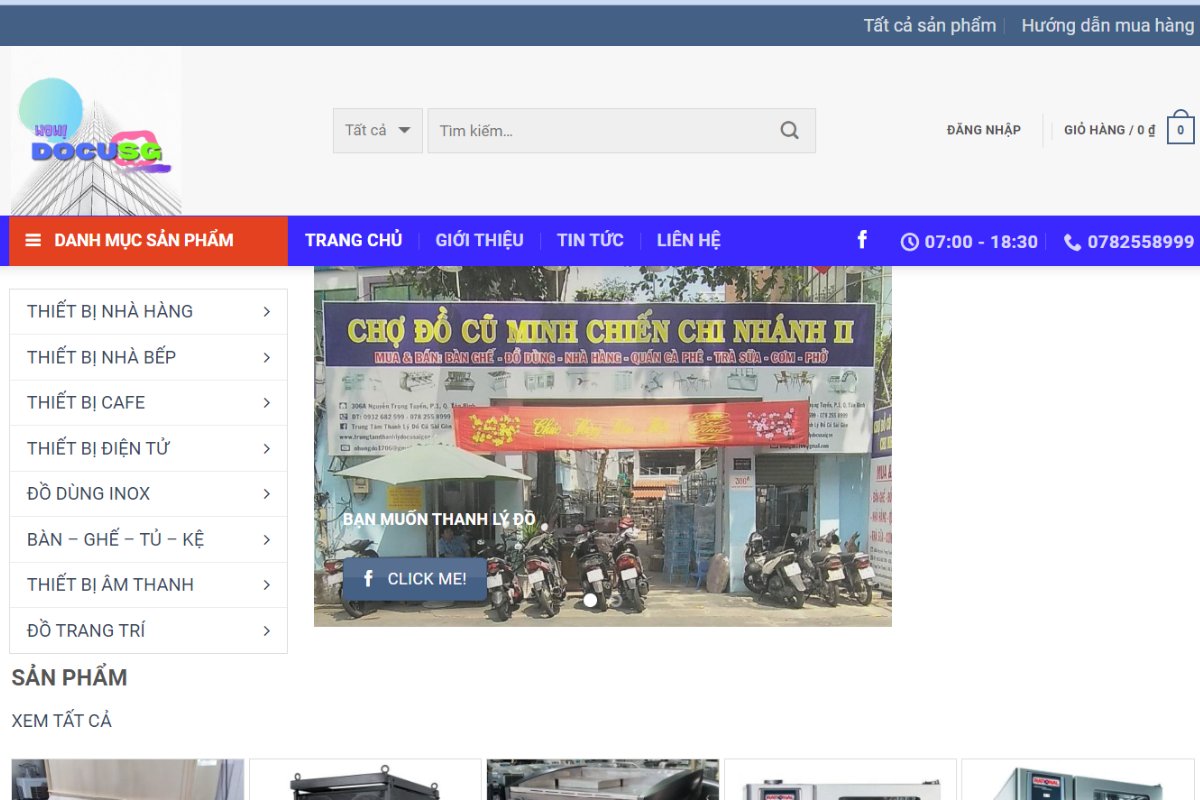Click the clock icon beside 07:00 - 18:30
The height and width of the screenshot is (800, 1200).
pos(909,242)
